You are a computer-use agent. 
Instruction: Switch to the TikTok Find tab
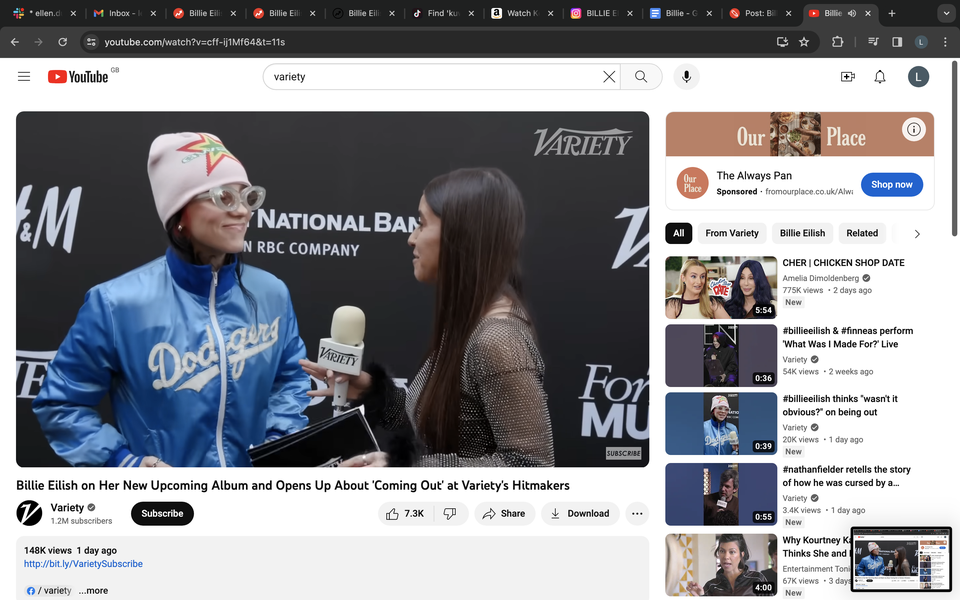443,13
